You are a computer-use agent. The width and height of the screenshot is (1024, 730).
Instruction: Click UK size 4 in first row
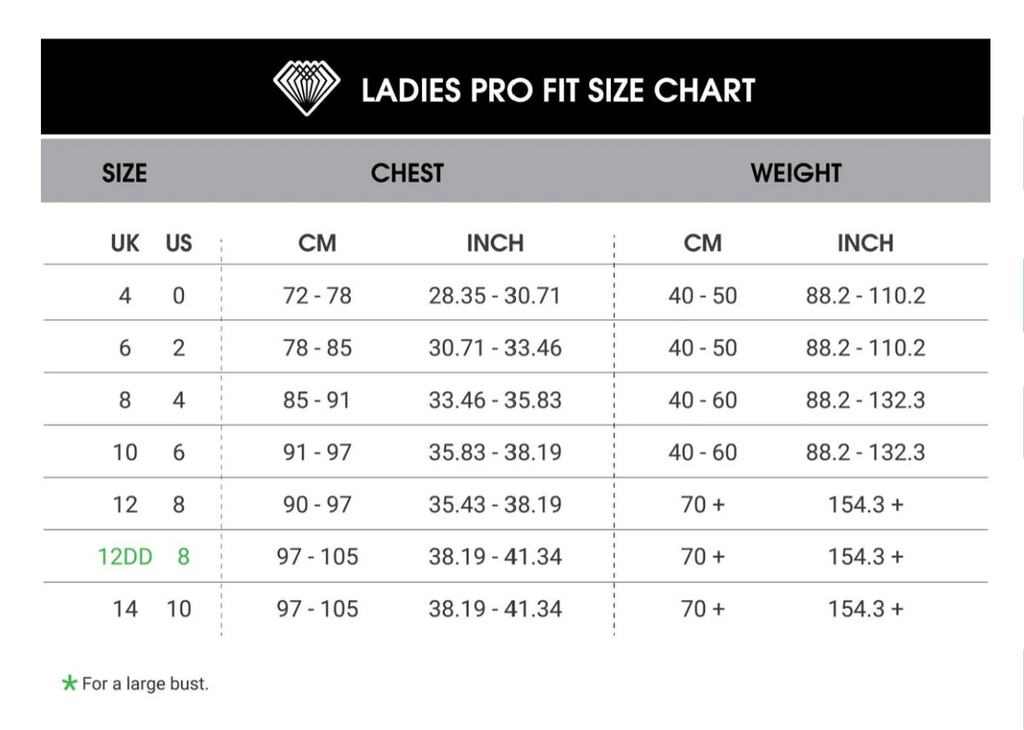125,296
